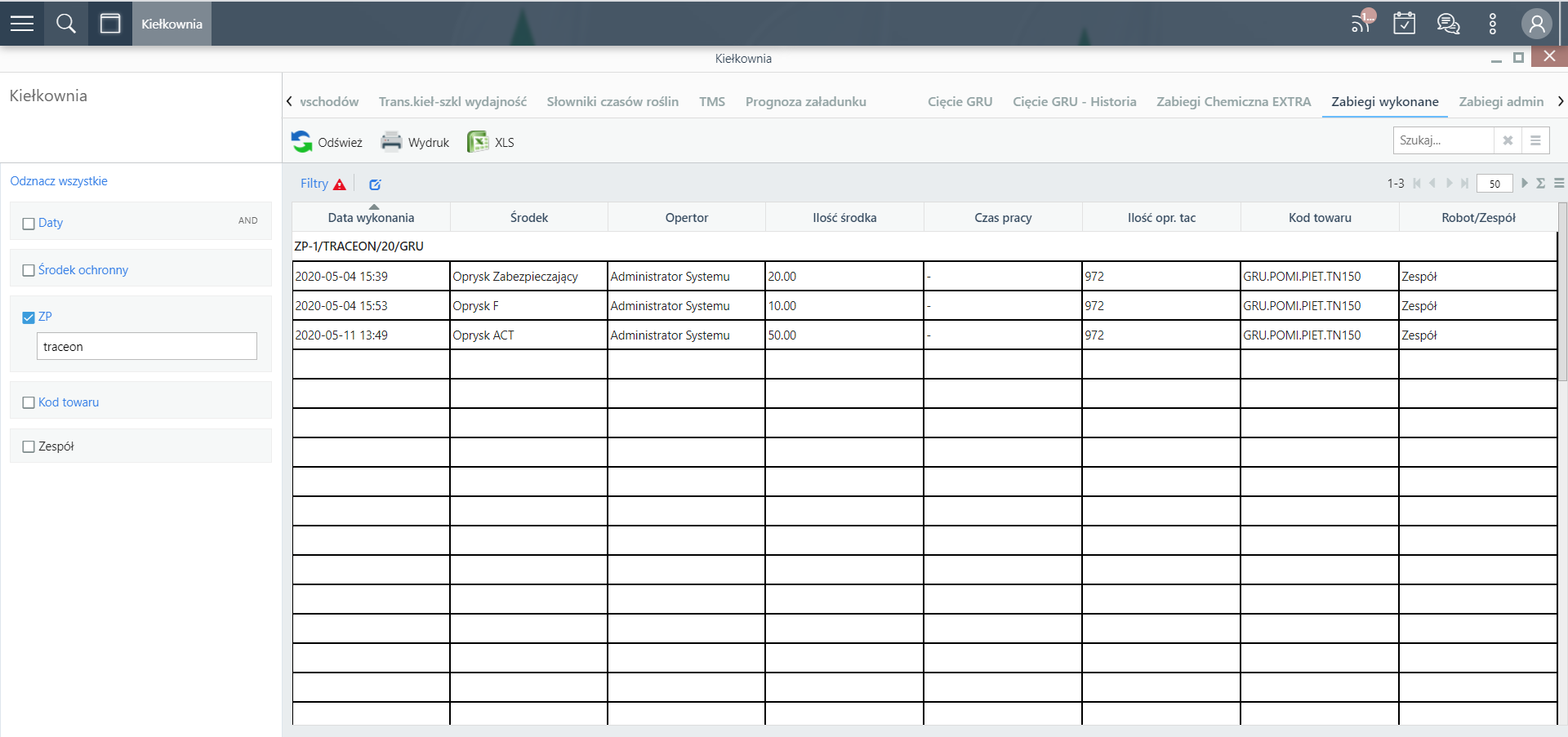Screen dimensions: 1568x737
Task: Clear the search field with X
Action: [1508, 140]
